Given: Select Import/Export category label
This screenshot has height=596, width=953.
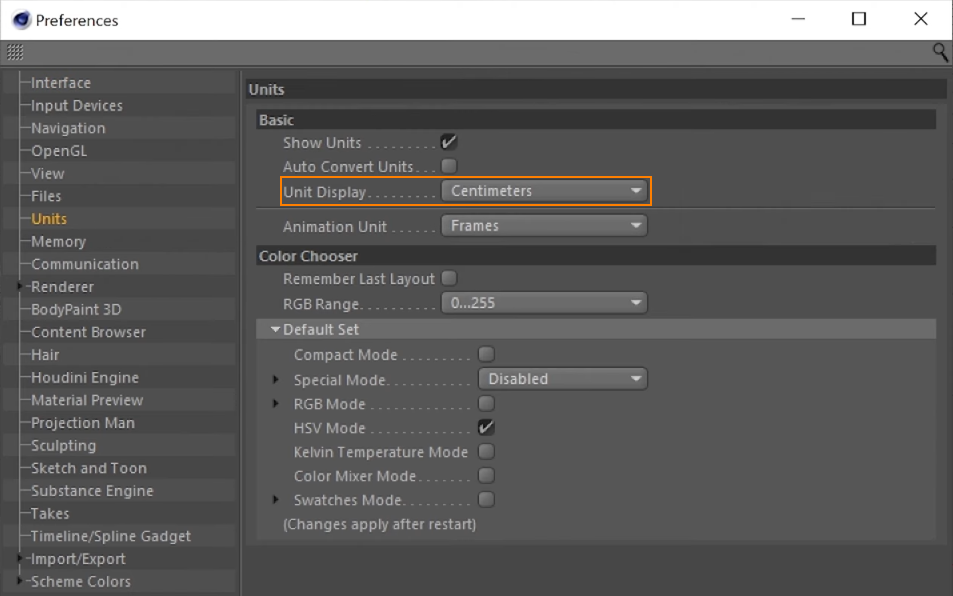Looking at the screenshot, I should pos(78,559).
